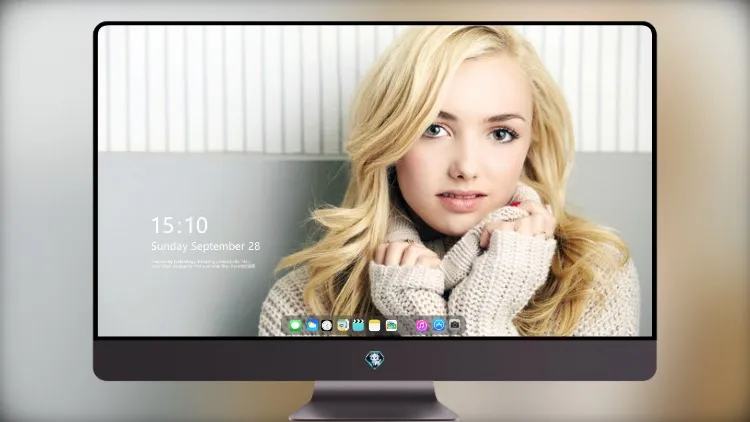Launch the pink iTunes music icon

click(422, 326)
